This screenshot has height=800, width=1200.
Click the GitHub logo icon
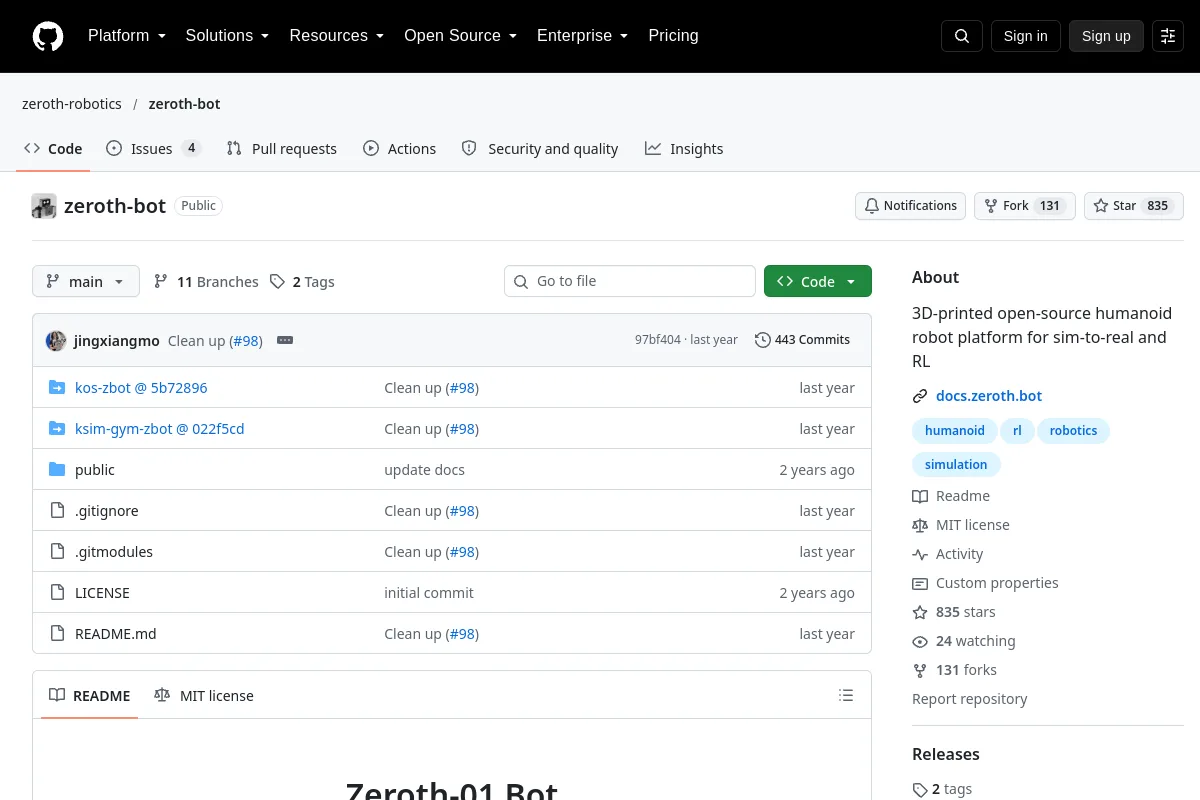tap(48, 36)
